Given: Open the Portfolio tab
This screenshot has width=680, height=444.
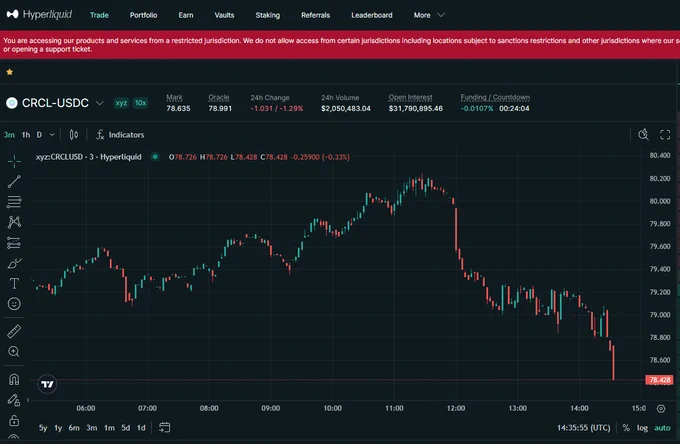Looking at the screenshot, I should pos(143,15).
